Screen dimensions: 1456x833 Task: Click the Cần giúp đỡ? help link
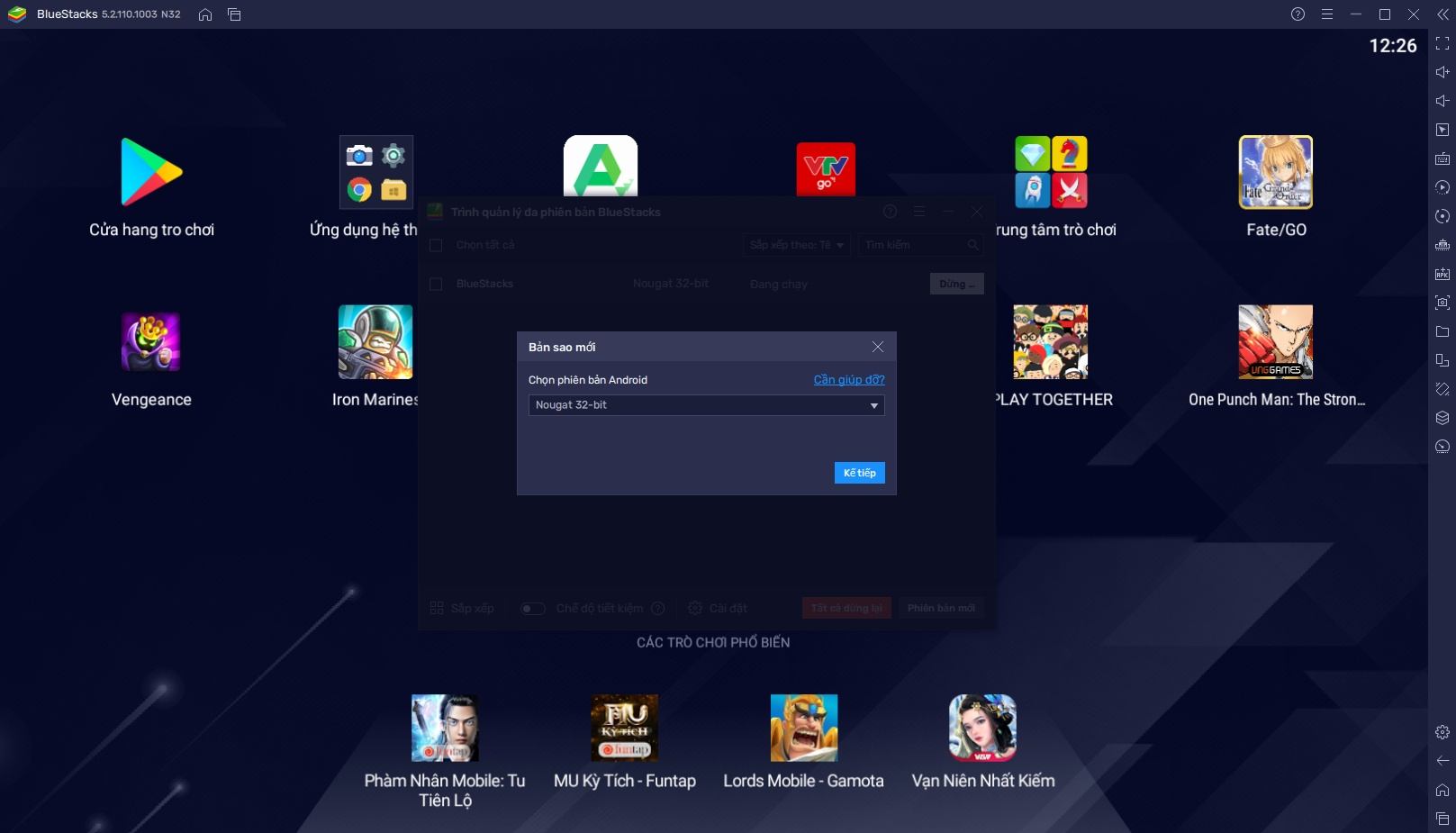pyautogui.click(x=849, y=380)
